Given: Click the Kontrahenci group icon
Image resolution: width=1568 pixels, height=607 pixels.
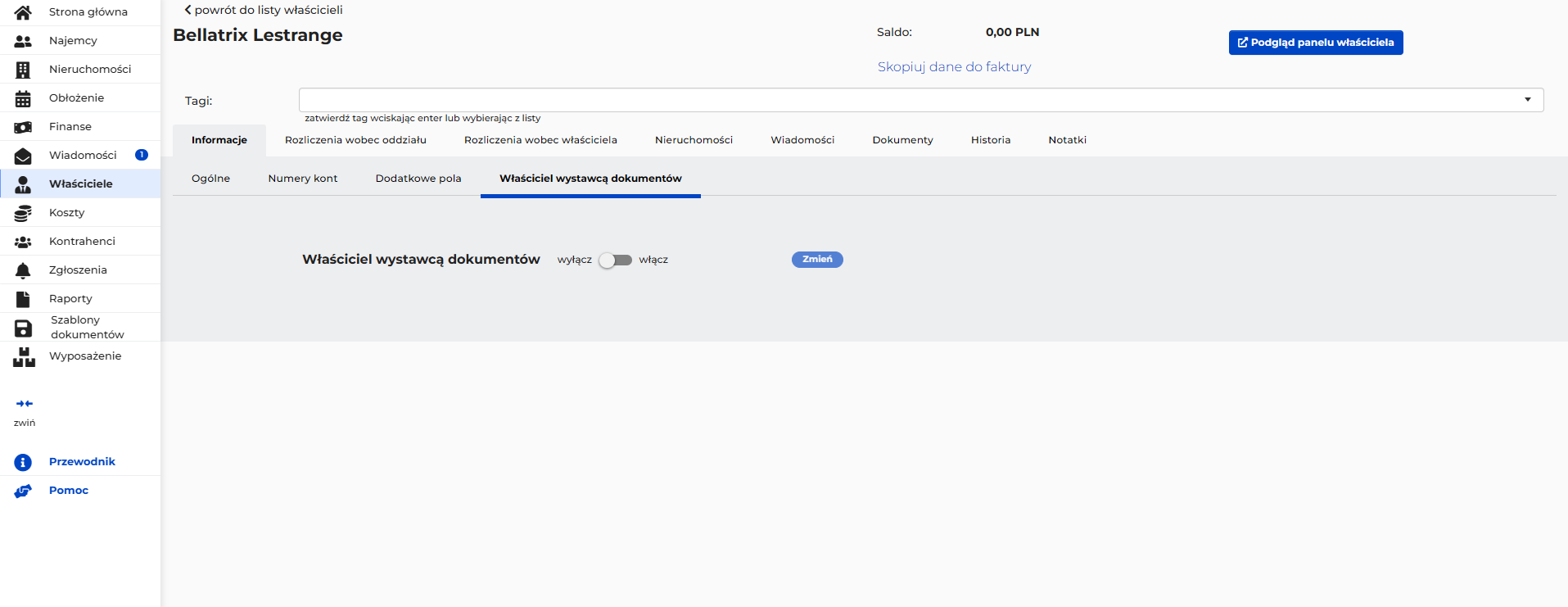Looking at the screenshot, I should (23, 242).
